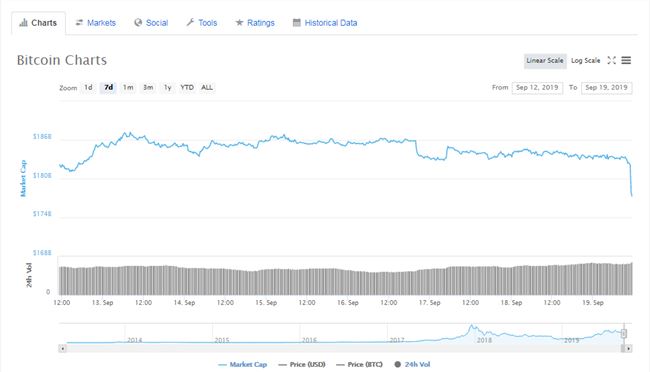
Task: Set zoom range to ALL
Action: (207, 88)
